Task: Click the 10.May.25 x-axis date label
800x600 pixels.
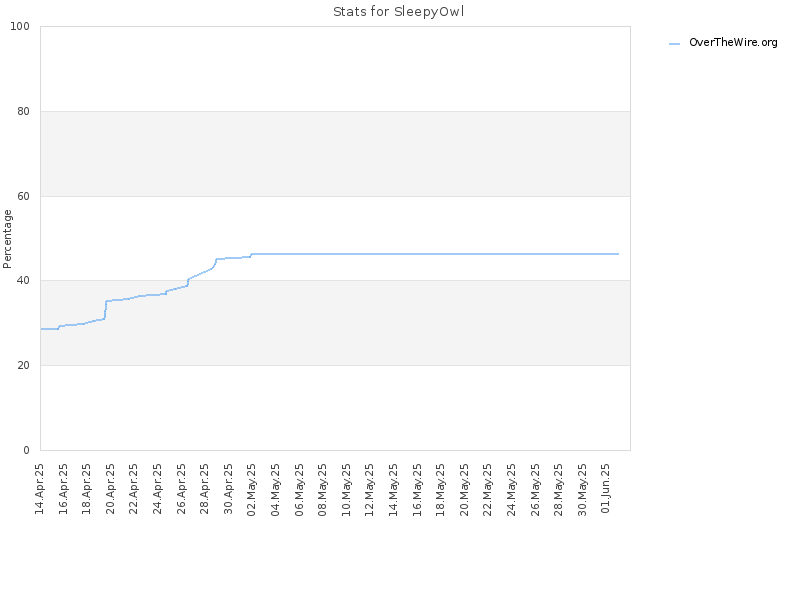Action: pos(346,490)
